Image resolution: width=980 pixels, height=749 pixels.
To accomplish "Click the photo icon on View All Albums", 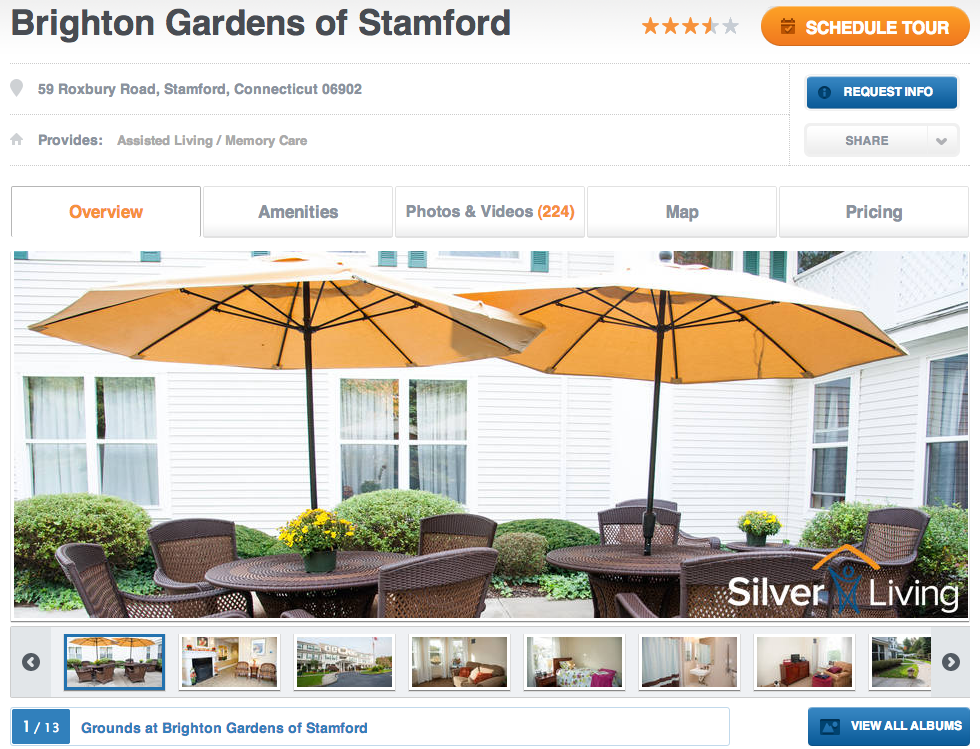I will [830, 726].
